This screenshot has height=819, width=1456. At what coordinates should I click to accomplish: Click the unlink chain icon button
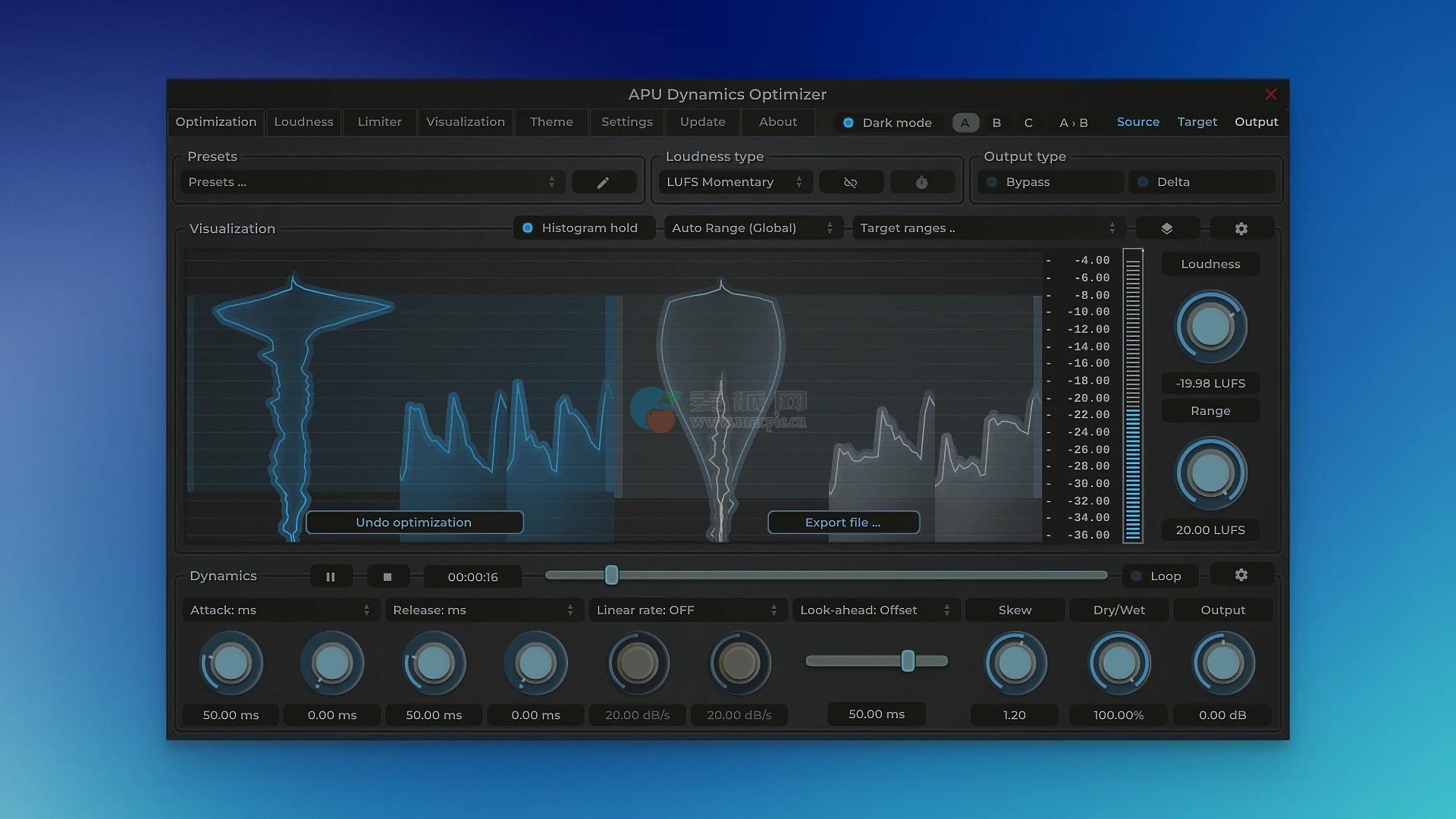pos(850,183)
